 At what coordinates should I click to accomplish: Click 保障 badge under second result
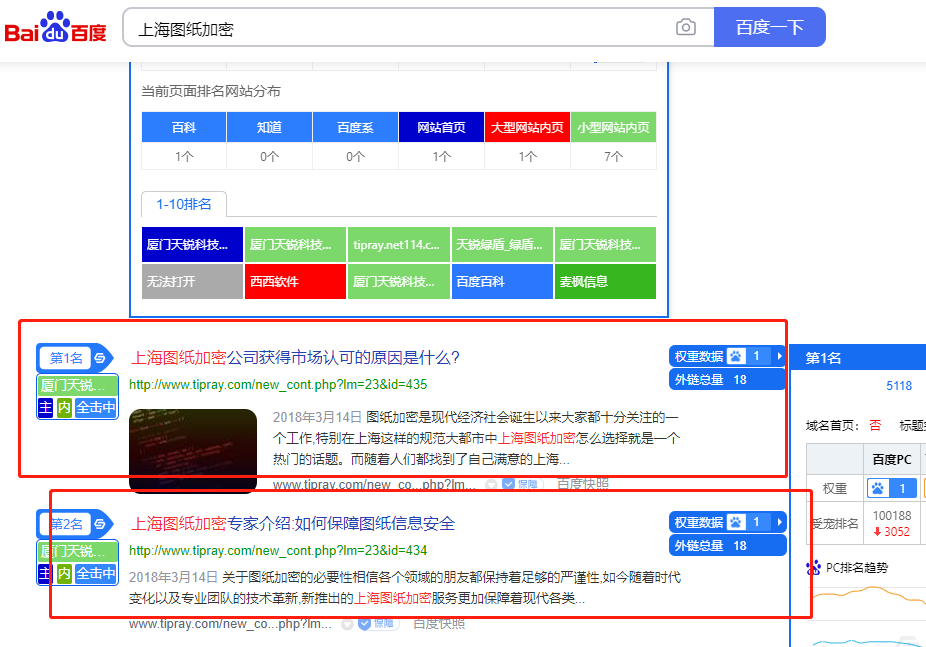pos(377,623)
